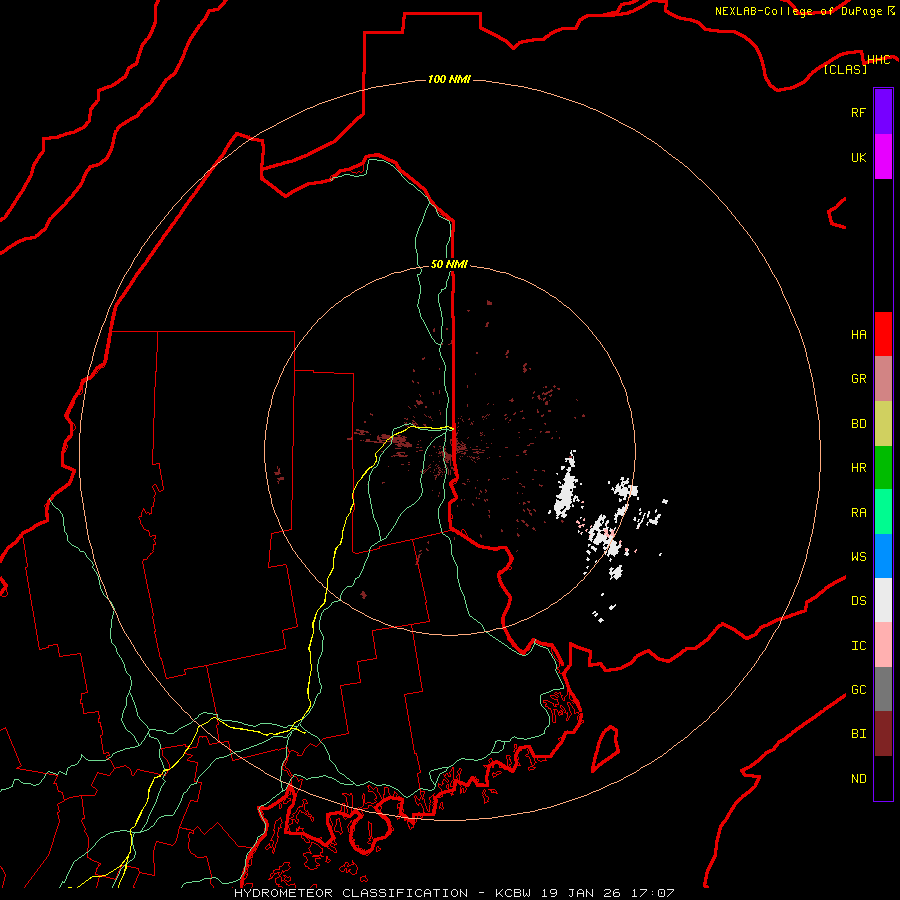Click the "BD" legend label
The height and width of the screenshot is (900, 900).
pyautogui.click(x=858, y=424)
